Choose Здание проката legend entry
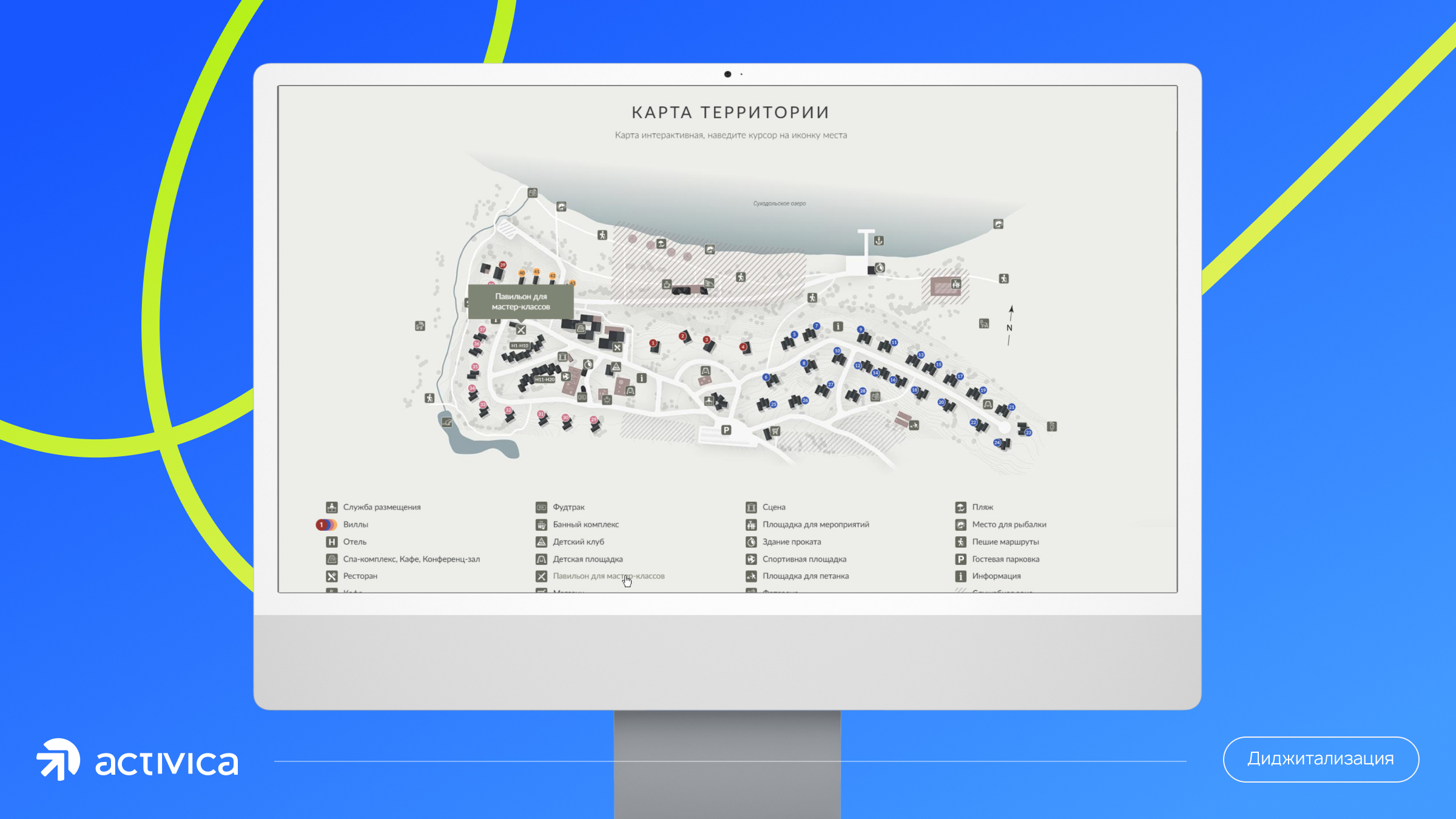 pyautogui.click(x=783, y=542)
